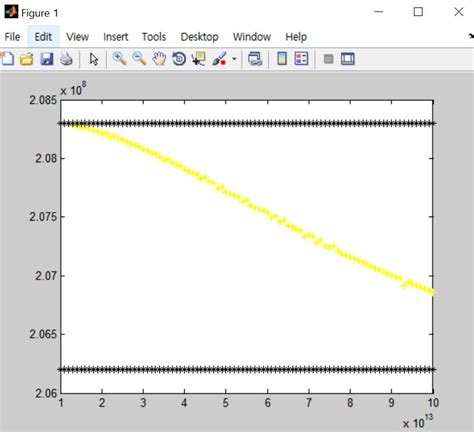Viewport: 474px width, 432px height.
Task: Open the Tools menu
Action: tap(154, 37)
